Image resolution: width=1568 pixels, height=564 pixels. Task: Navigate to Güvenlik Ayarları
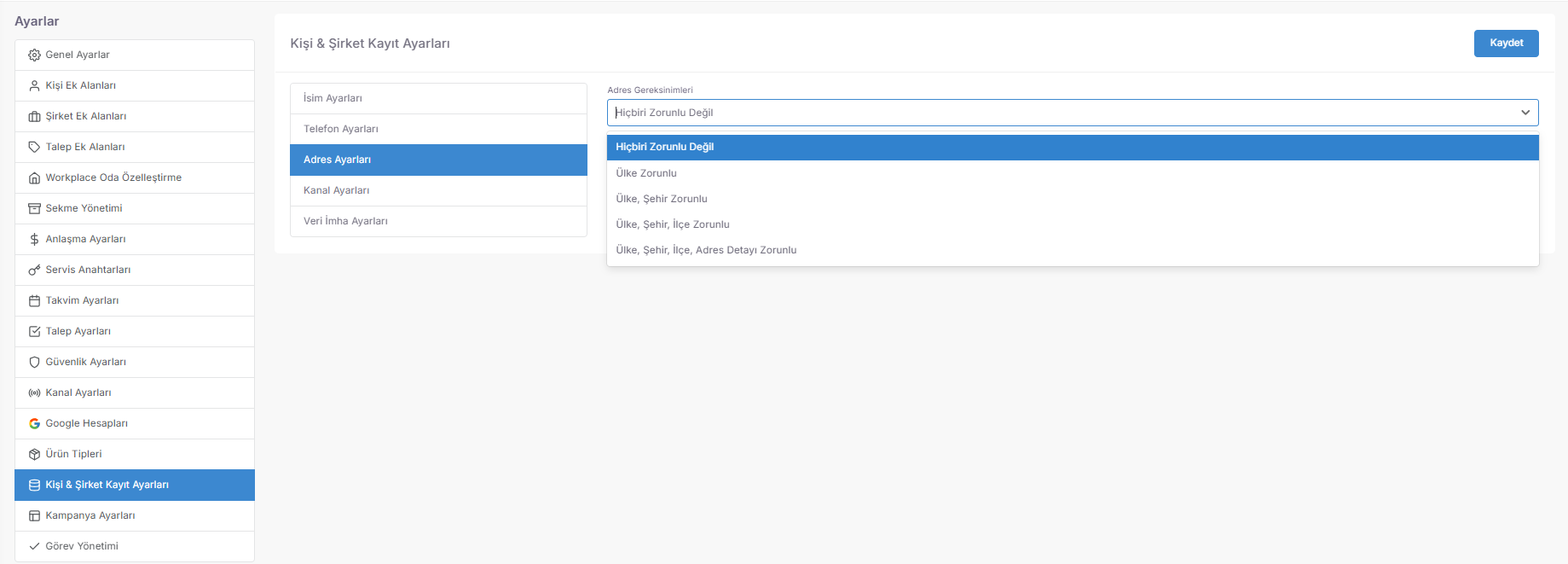135,362
